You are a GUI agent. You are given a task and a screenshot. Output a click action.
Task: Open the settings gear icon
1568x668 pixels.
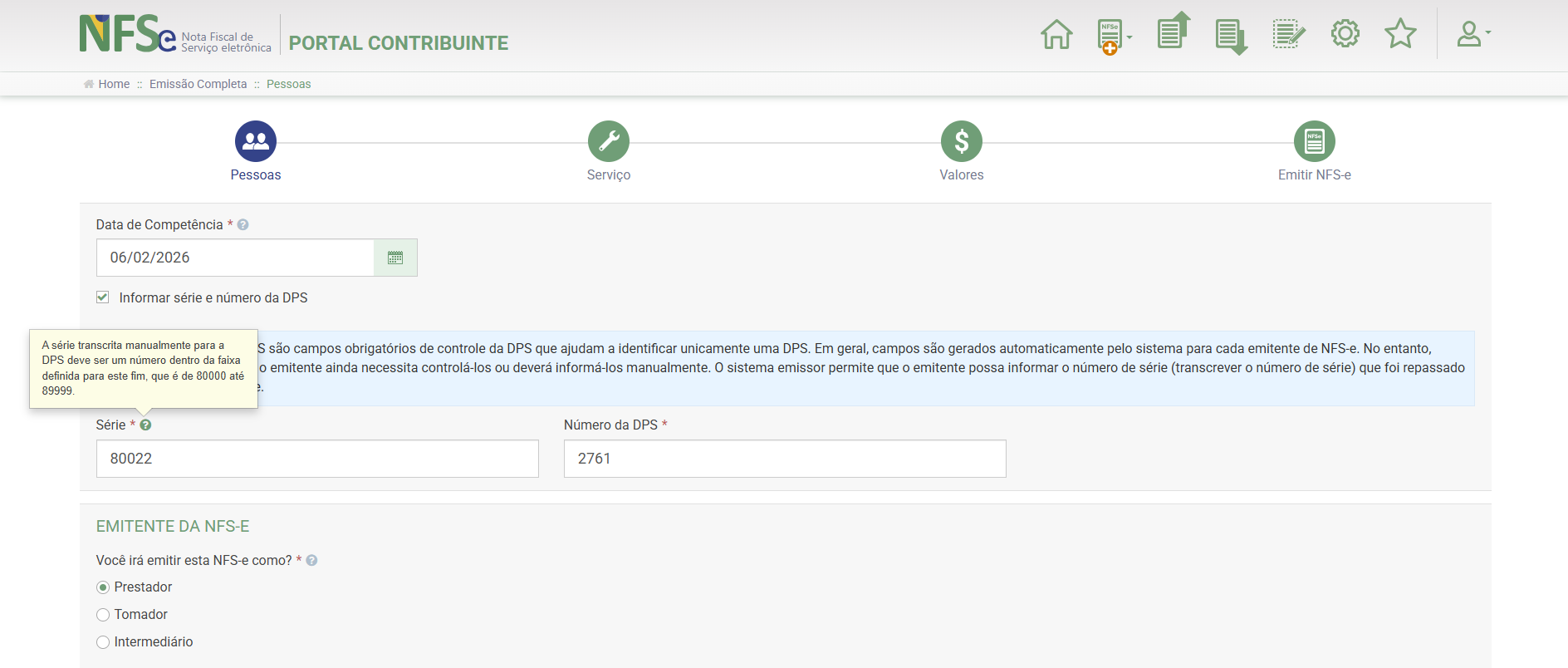coord(1345,34)
